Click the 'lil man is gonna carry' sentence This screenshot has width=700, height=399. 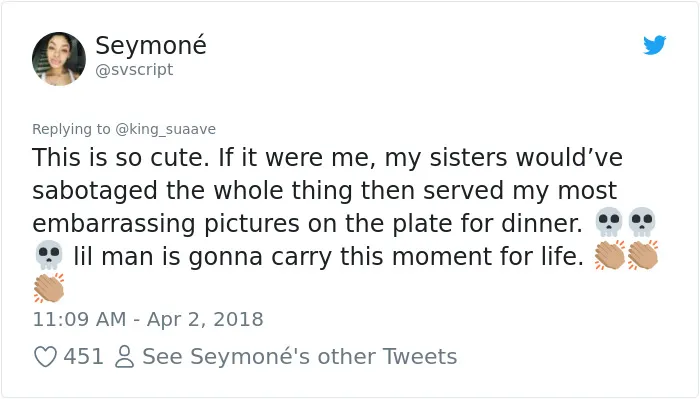328,256
